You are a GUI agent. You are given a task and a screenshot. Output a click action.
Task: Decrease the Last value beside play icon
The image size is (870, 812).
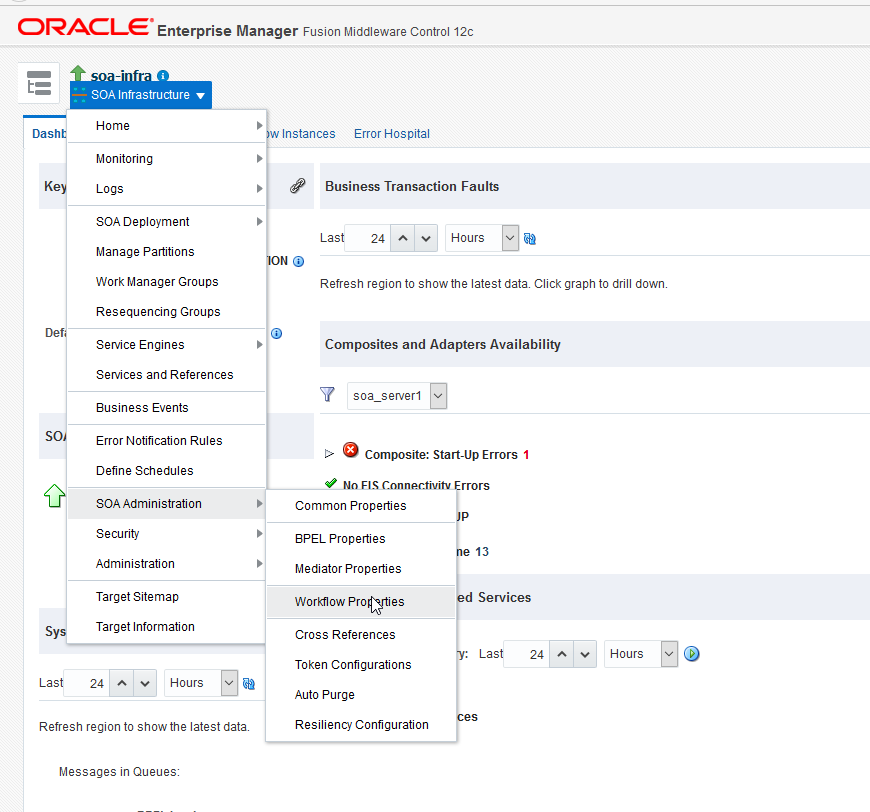pos(585,654)
